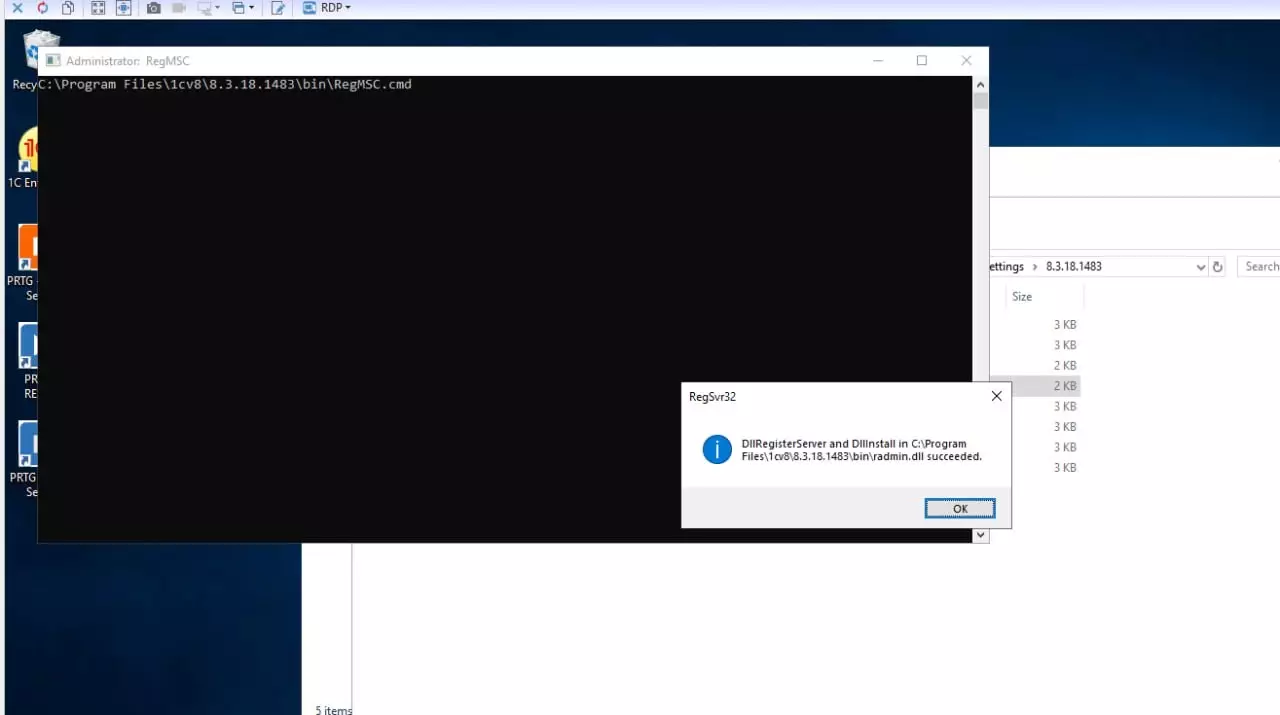1280x715 pixels.
Task: Click the full screen icon in top toolbar
Action: [x=123, y=8]
